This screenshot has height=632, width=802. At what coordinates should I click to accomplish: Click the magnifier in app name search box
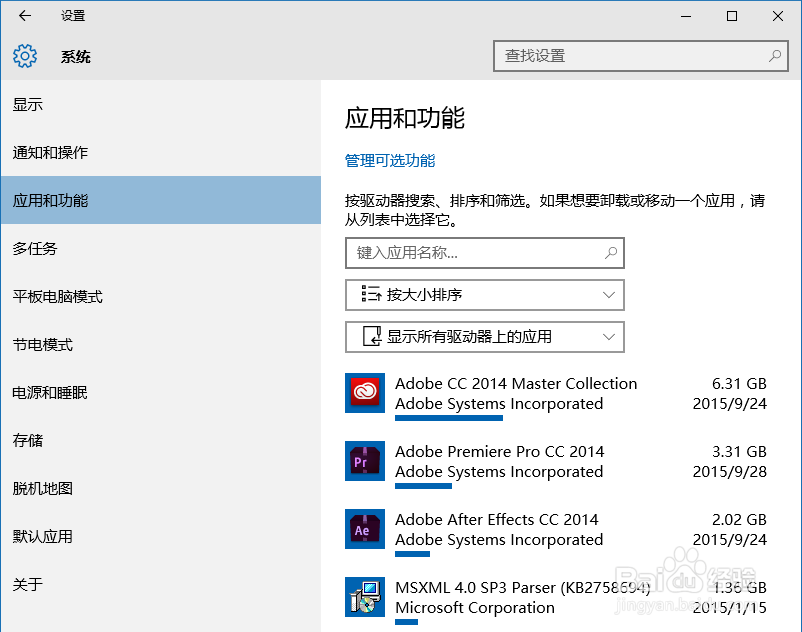[611, 253]
